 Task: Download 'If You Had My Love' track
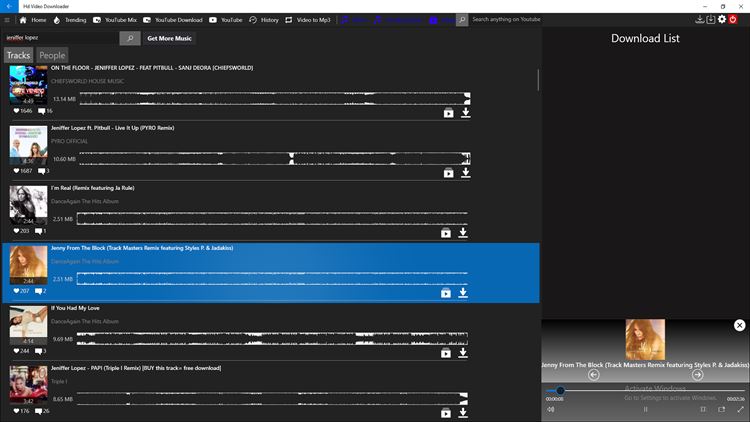(x=463, y=353)
